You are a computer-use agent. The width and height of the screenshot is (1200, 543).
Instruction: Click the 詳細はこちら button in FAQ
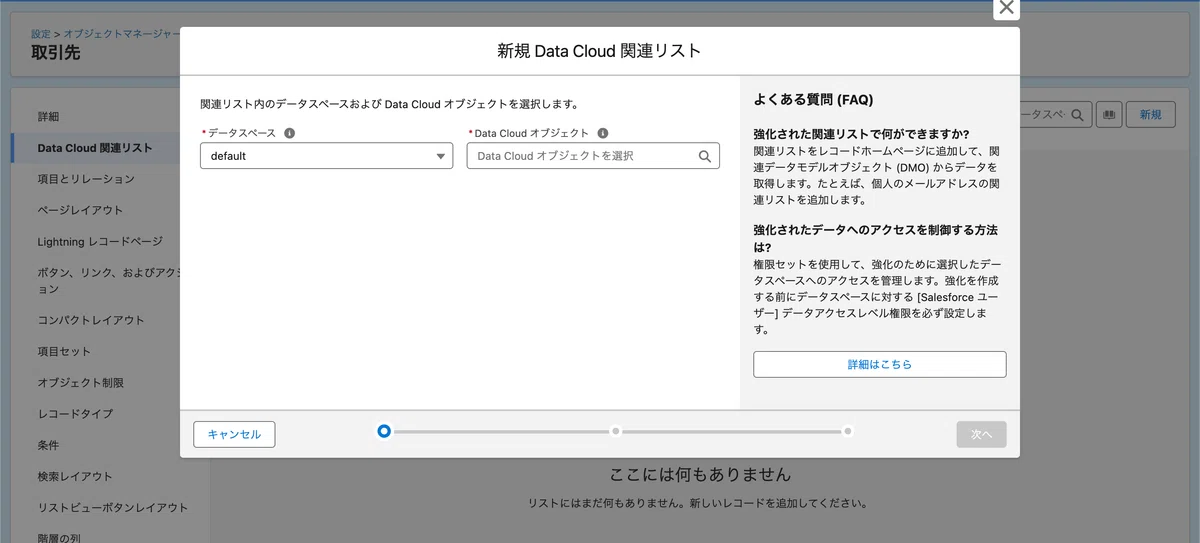coord(880,364)
